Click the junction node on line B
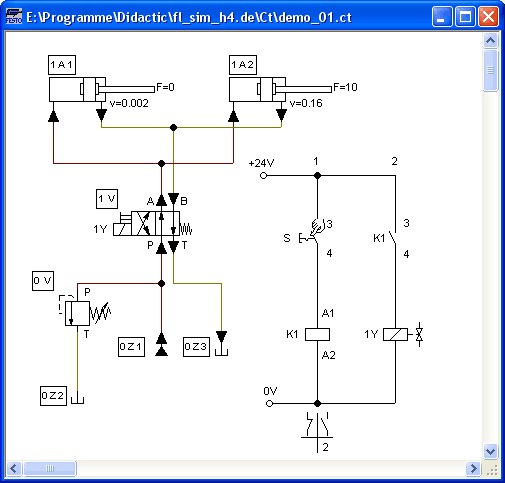The image size is (505, 483). 173,127
